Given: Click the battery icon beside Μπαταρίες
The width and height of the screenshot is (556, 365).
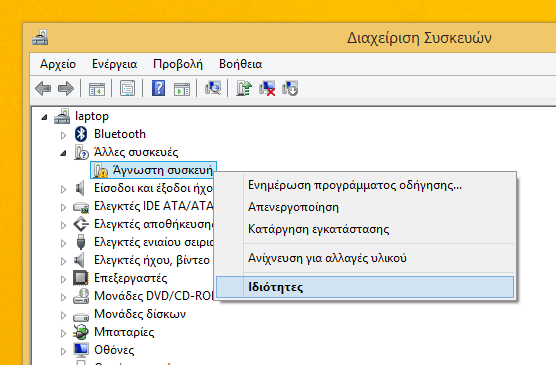Looking at the screenshot, I should [81, 332].
